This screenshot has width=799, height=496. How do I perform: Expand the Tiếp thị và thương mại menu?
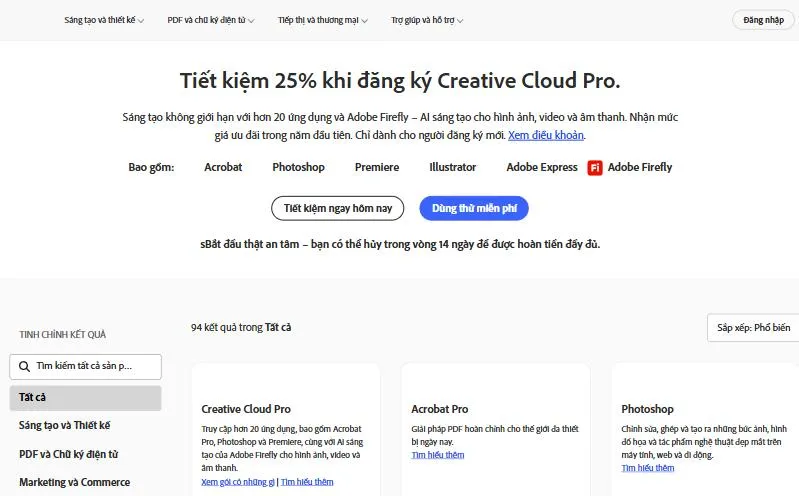[x=323, y=20]
